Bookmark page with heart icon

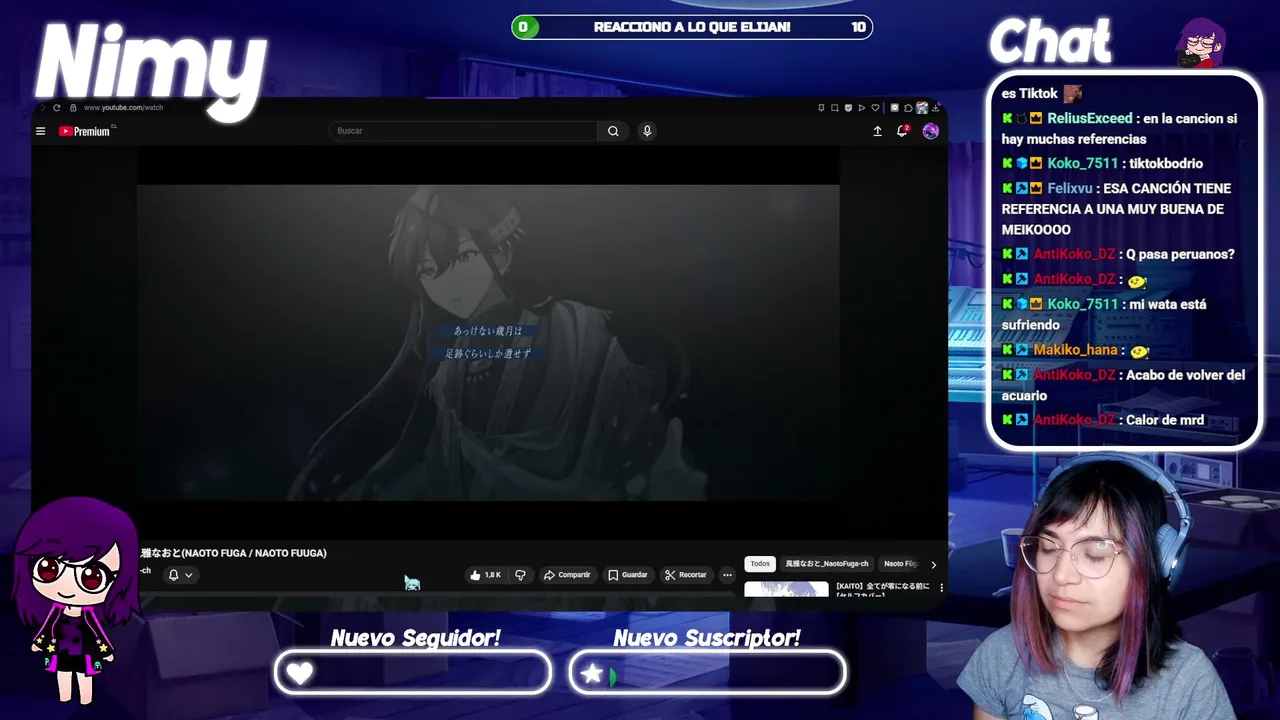point(875,108)
